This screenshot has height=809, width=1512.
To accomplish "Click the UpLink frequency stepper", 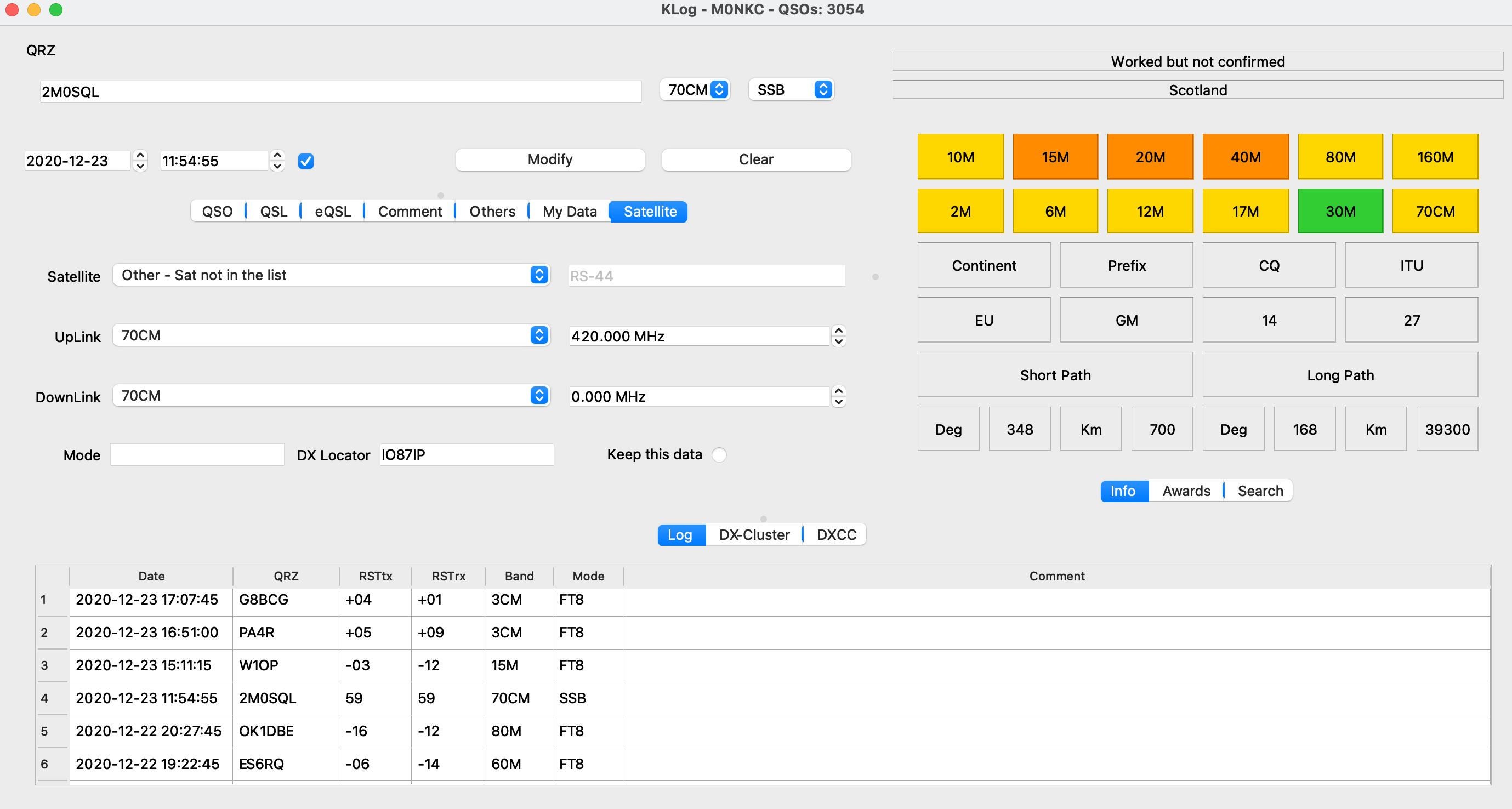I will click(x=839, y=336).
